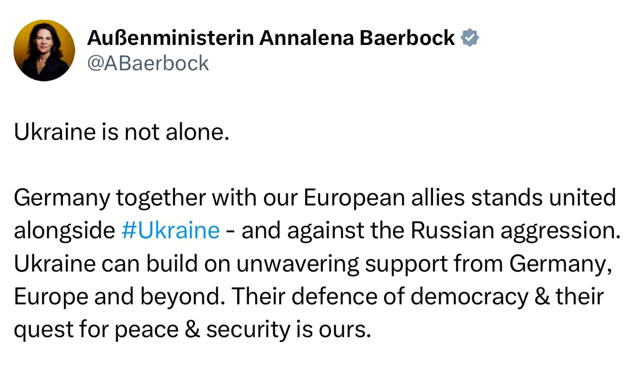Click the word "quest" on the last line
The height and width of the screenshot is (365, 640).
pyautogui.click(x=43, y=330)
